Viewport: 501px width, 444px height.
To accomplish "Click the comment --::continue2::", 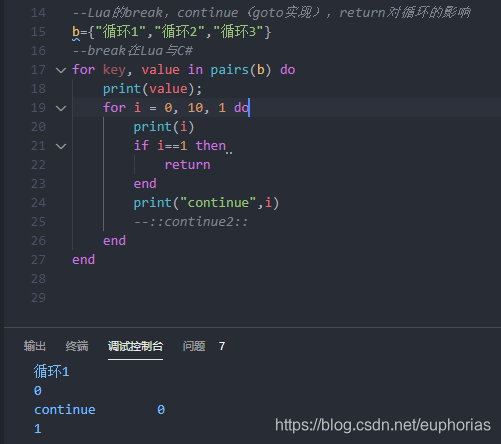I will 191,222.
